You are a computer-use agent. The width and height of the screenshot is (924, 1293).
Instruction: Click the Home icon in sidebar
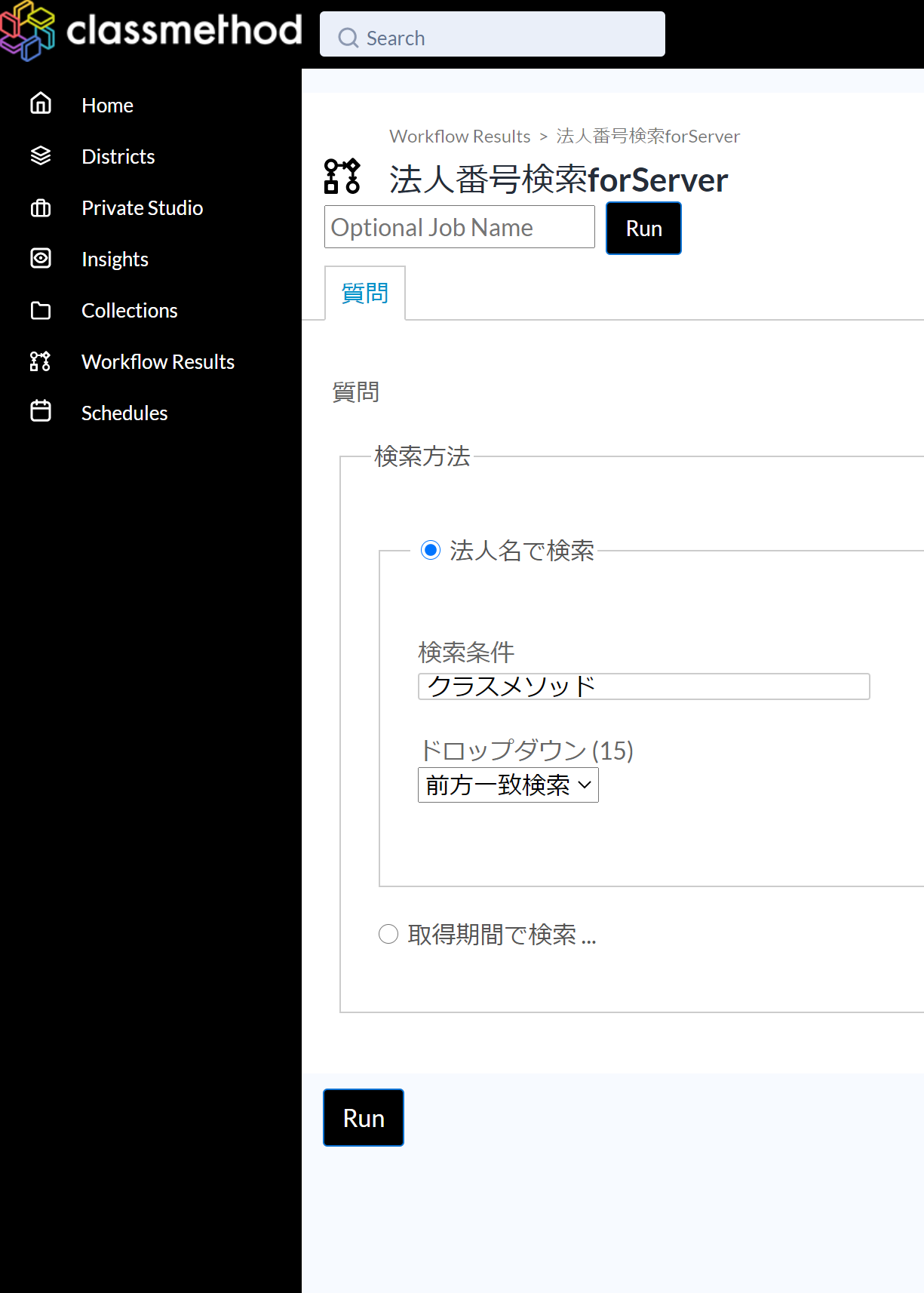click(41, 103)
